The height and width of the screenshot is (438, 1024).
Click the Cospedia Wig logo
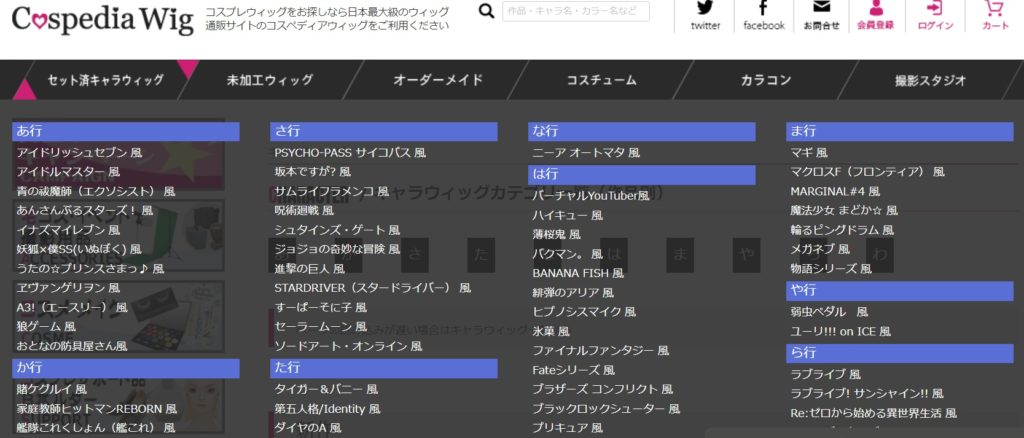(102, 19)
